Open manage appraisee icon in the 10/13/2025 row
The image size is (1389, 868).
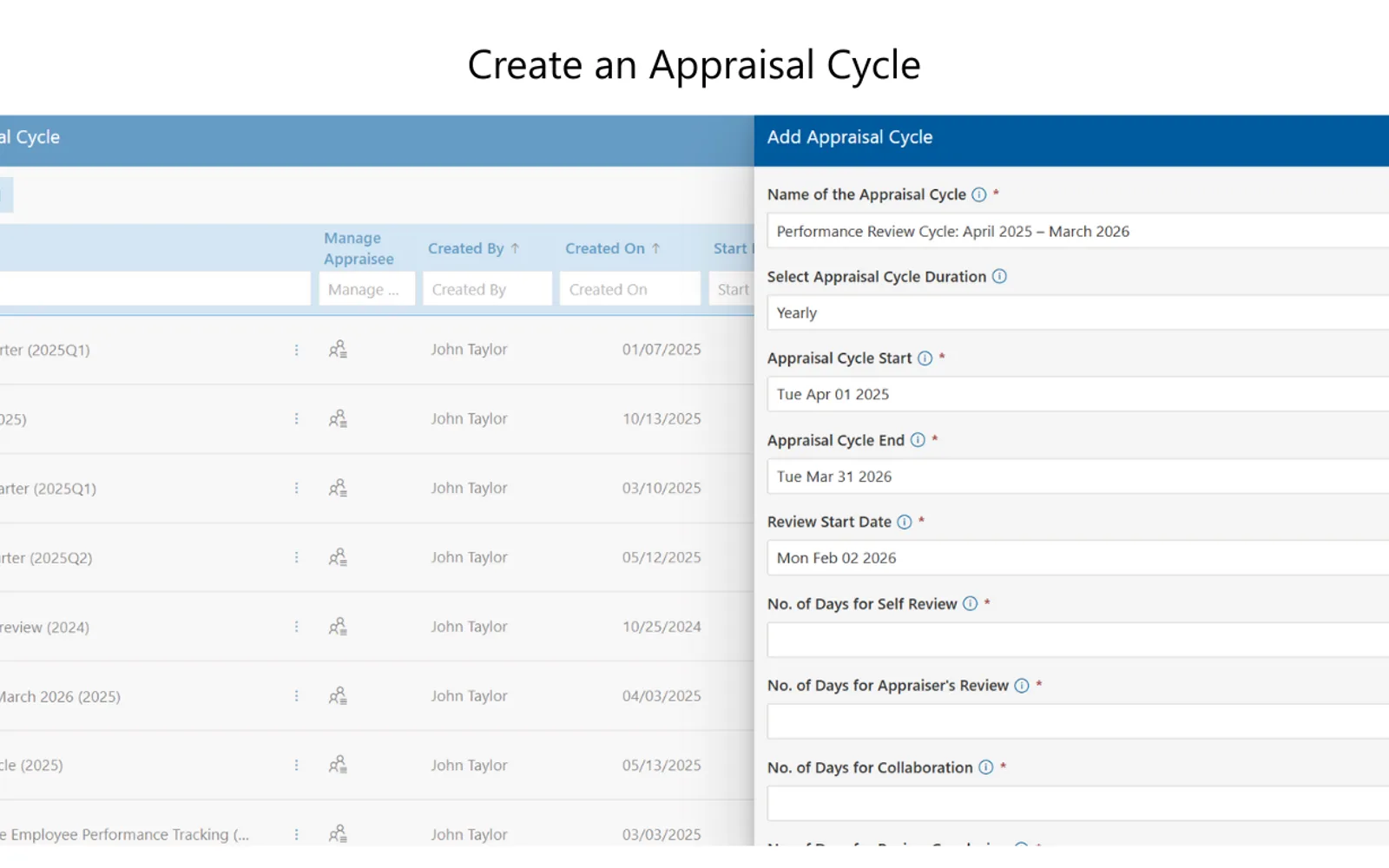(338, 419)
